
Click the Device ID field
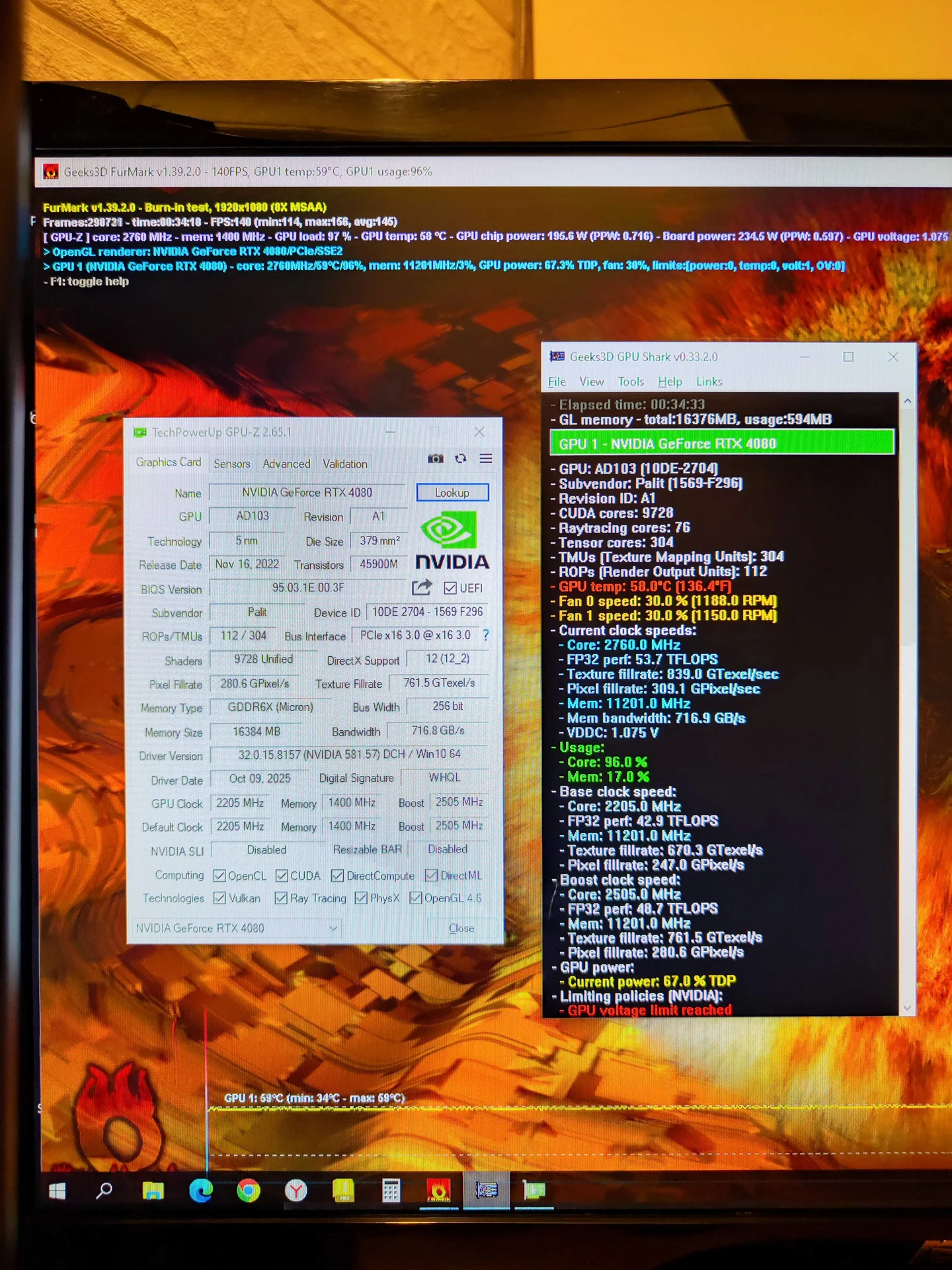coord(427,612)
